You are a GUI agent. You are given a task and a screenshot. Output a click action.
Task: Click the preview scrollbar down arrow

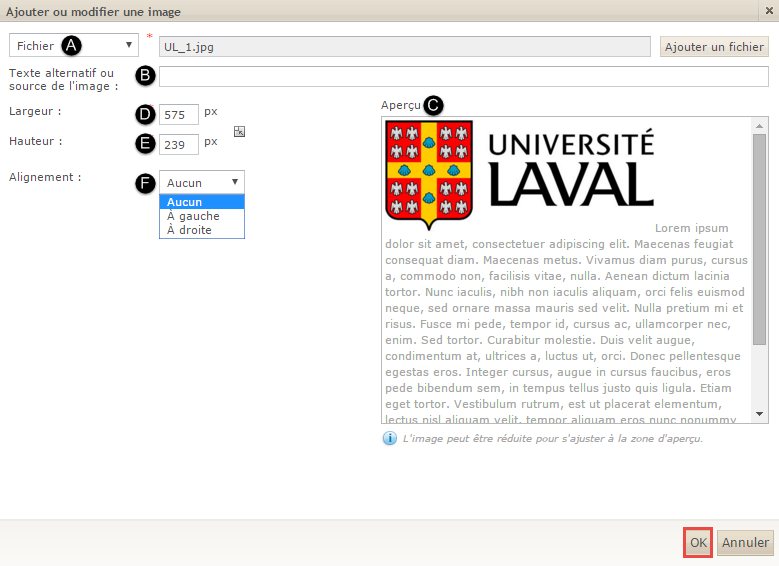759,413
